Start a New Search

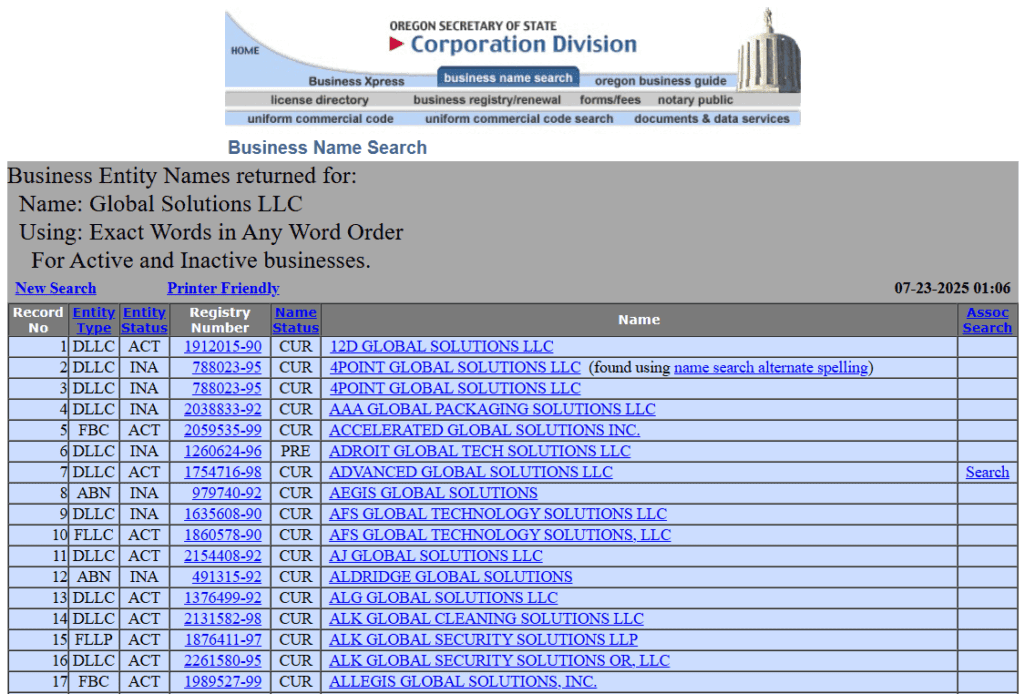pos(55,288)
